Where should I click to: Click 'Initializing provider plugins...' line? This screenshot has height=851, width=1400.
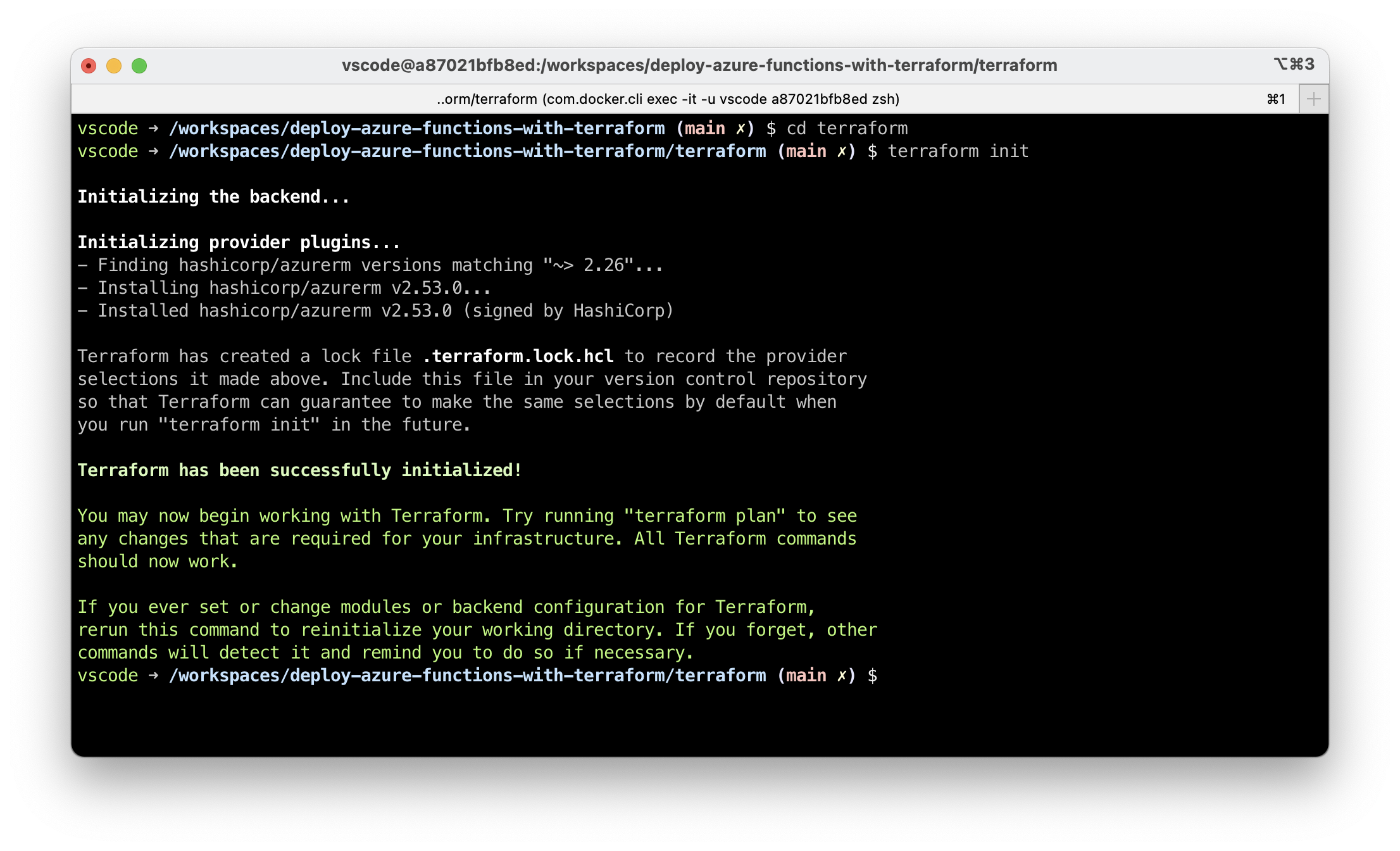click(239, 243)
